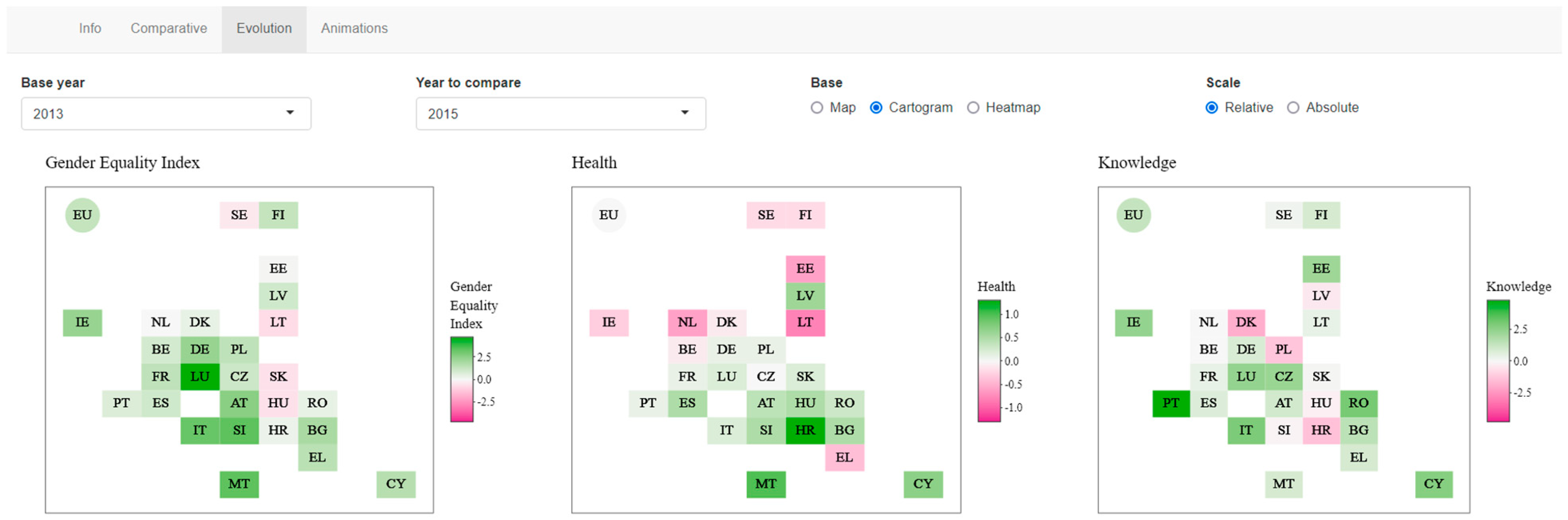The width and height of the screenshot is (1568, 520).
Task: Open the Info tab
Action: (x=89, y=28)
